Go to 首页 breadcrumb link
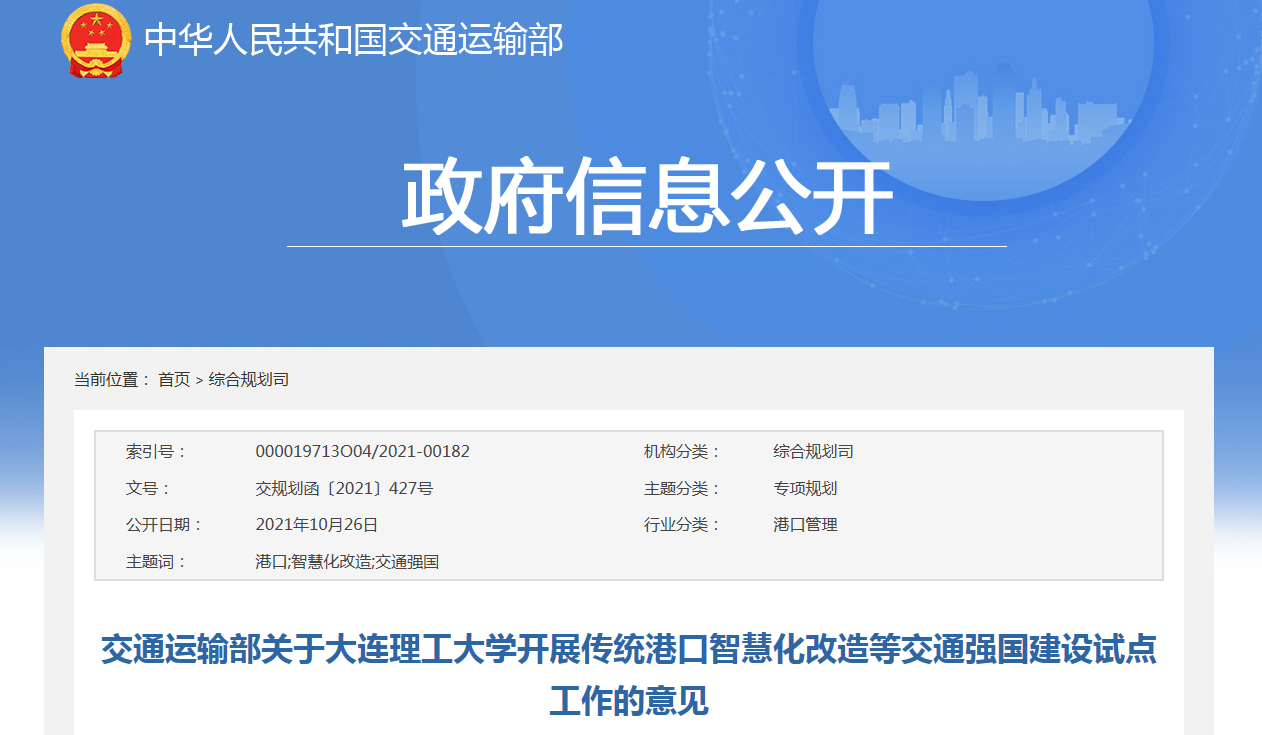The height and width of the screenshot is (735, 1262). [x=174, y=380]
